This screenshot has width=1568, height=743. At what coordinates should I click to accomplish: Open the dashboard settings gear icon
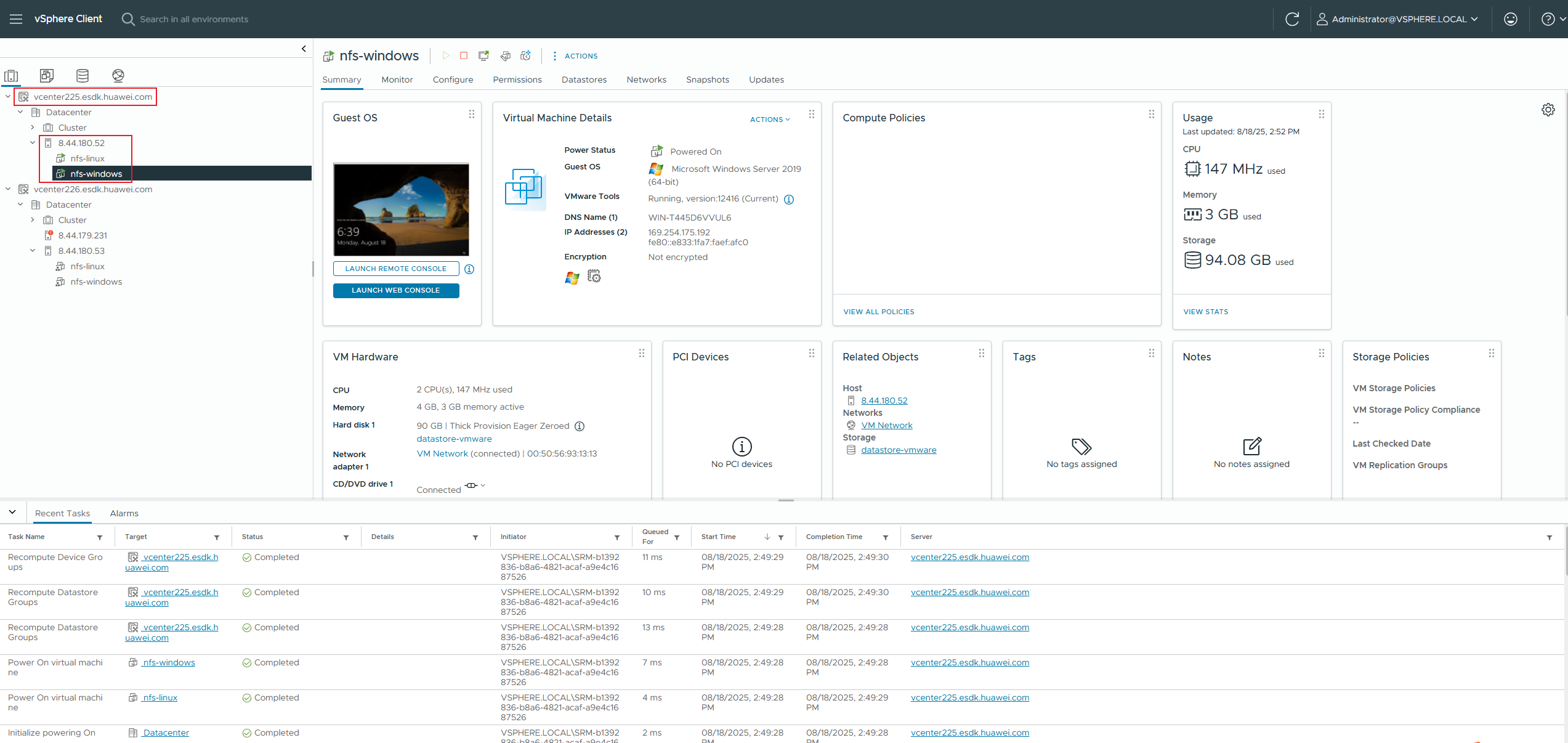click(x=1548, y=110)
